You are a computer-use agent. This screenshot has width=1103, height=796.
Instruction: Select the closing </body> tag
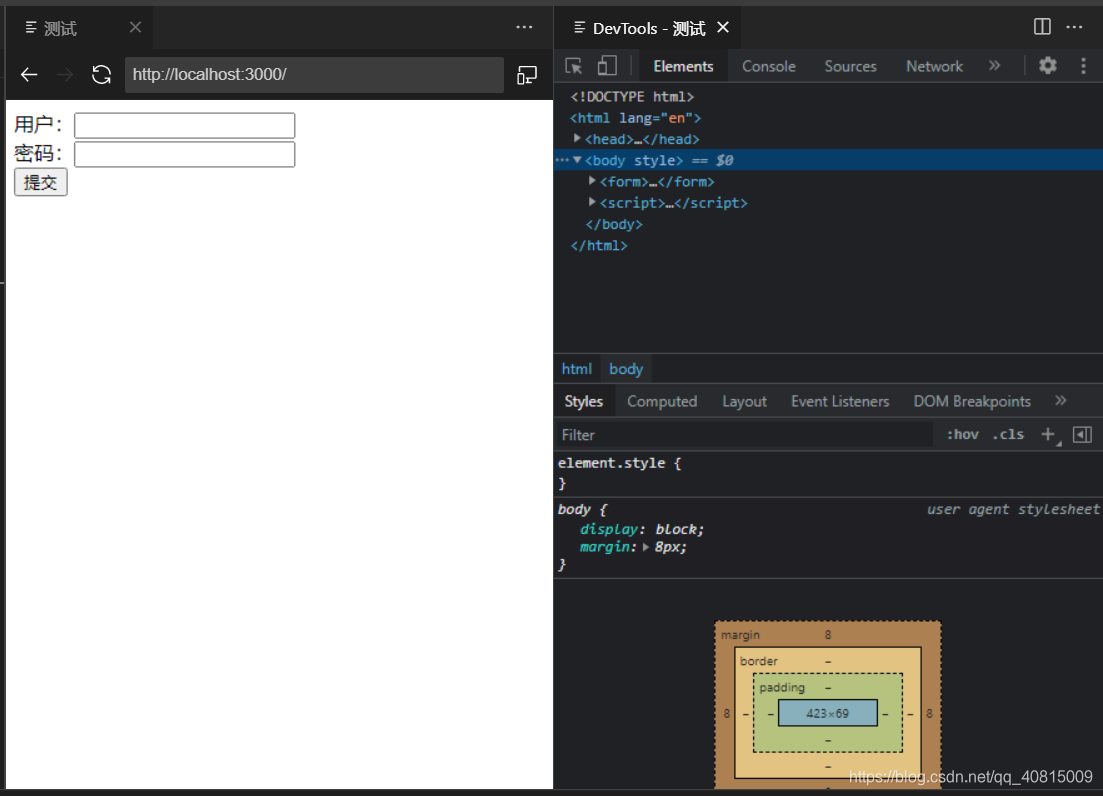pos(613,224)
